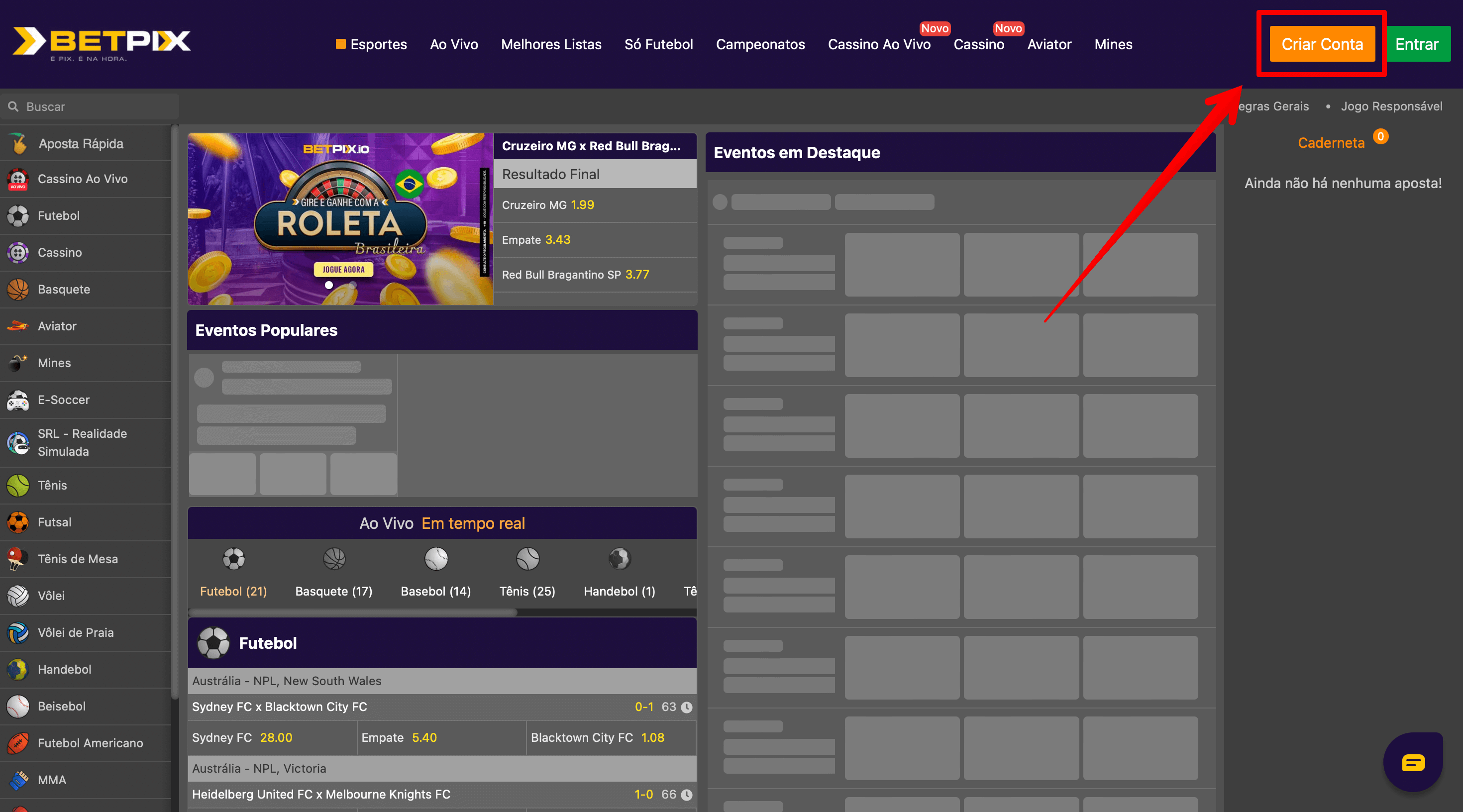Select the Handebol ball sidebar icon
This screenshot has width=1463, height=812.
[x=18, y=670]
